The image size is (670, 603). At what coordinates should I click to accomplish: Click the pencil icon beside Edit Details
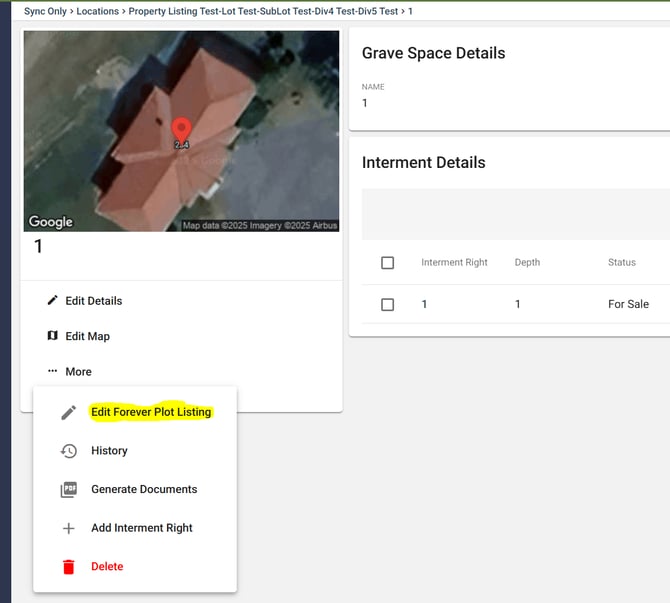[x=53, y=301]
